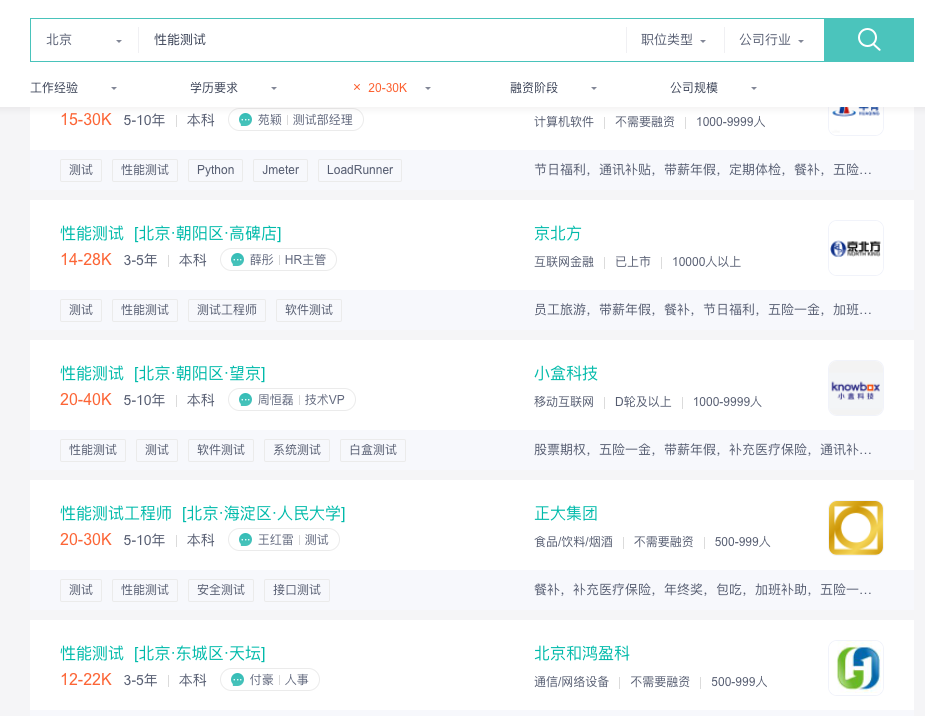925x716 pixels.
Task: Open the 学历要求 filter dropdown
Action: 234,88
